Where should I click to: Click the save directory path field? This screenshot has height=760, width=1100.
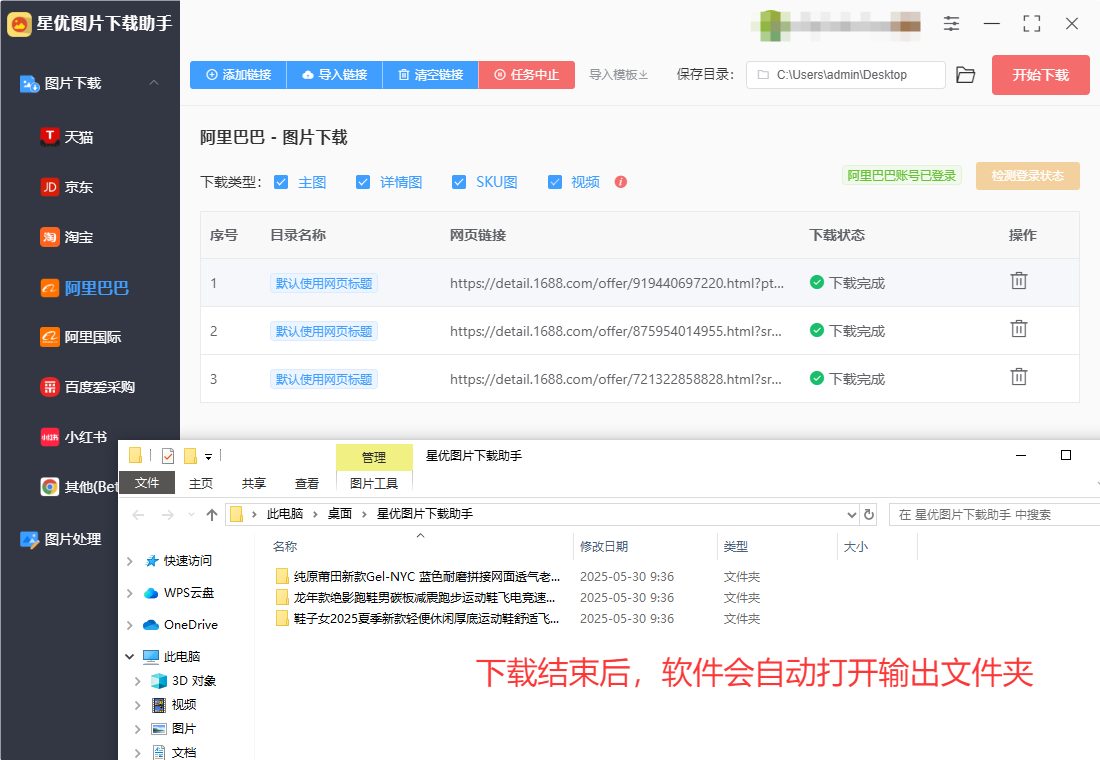[x=845, y=75]
